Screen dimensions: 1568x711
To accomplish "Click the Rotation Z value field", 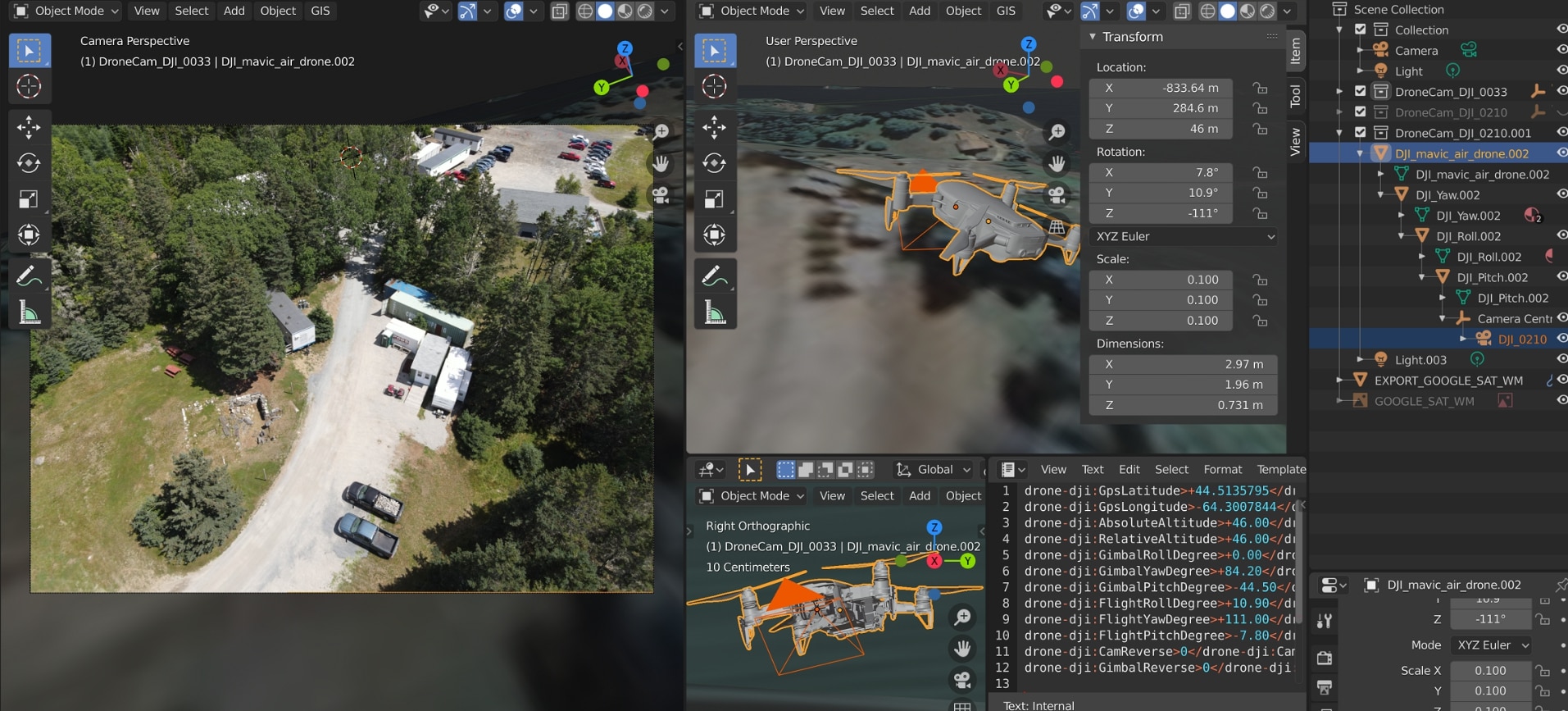I will (x=1161, y=213).
